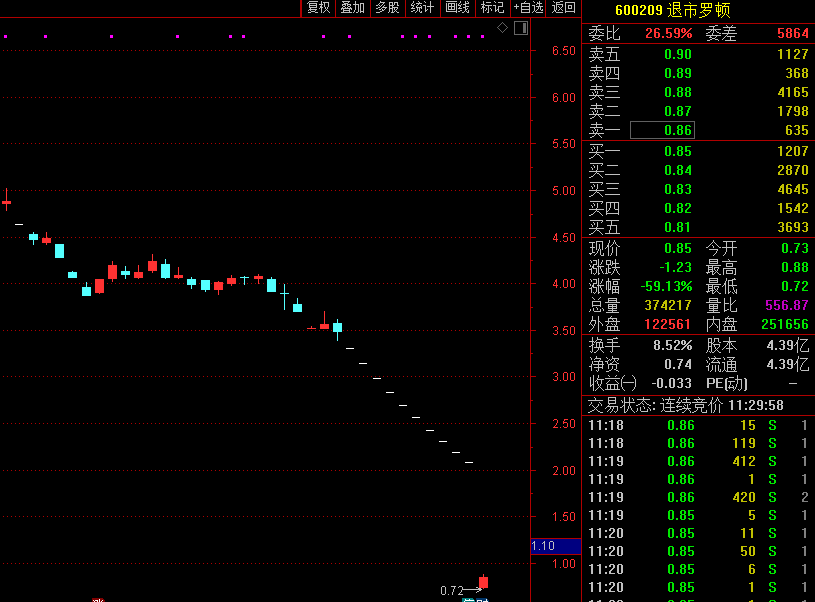Add stock via +自选 button
Viewport: 815px width, 602px height.
point(528,8)
